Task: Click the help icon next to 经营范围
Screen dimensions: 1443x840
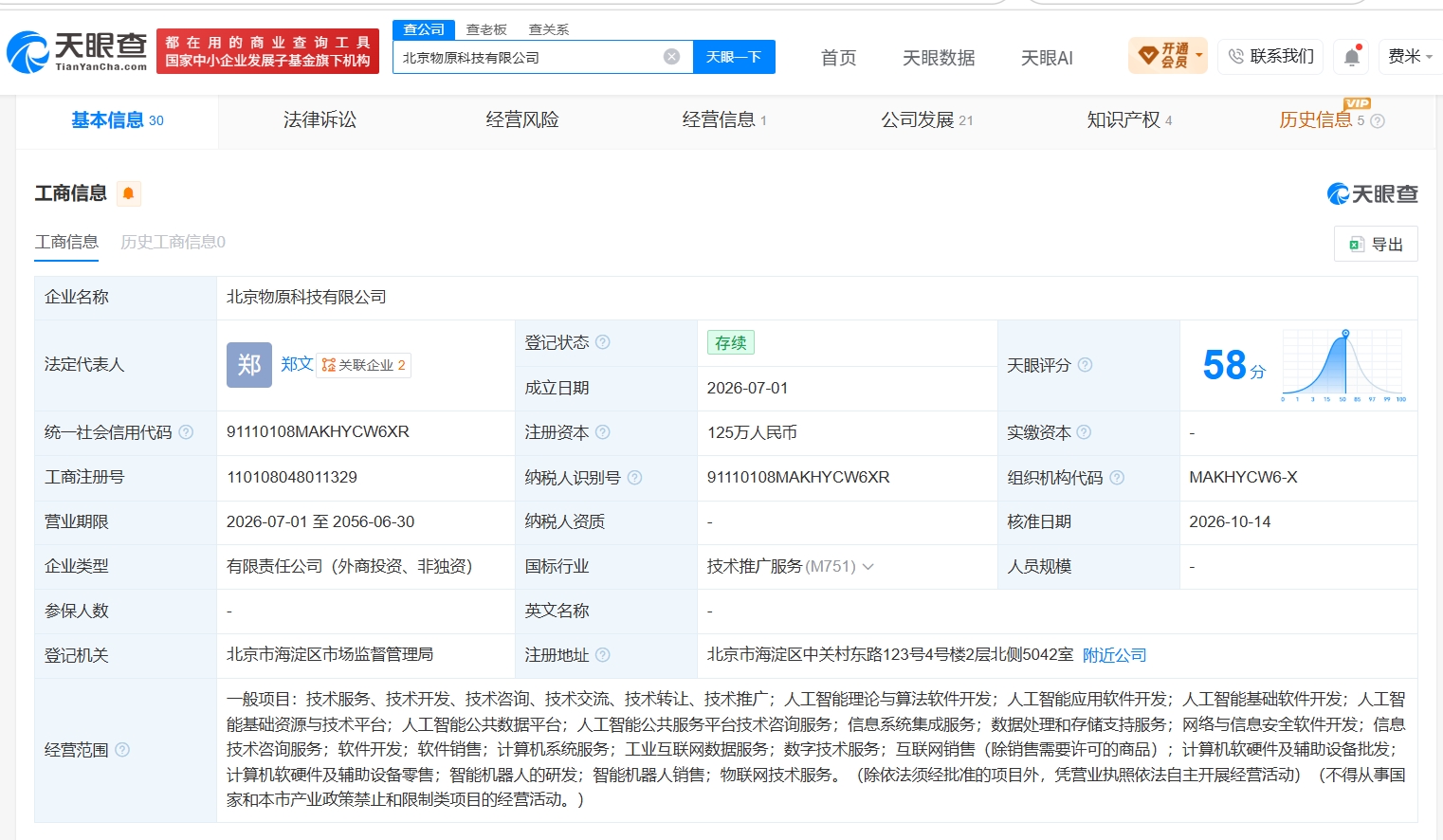Action: pos(122,750)
